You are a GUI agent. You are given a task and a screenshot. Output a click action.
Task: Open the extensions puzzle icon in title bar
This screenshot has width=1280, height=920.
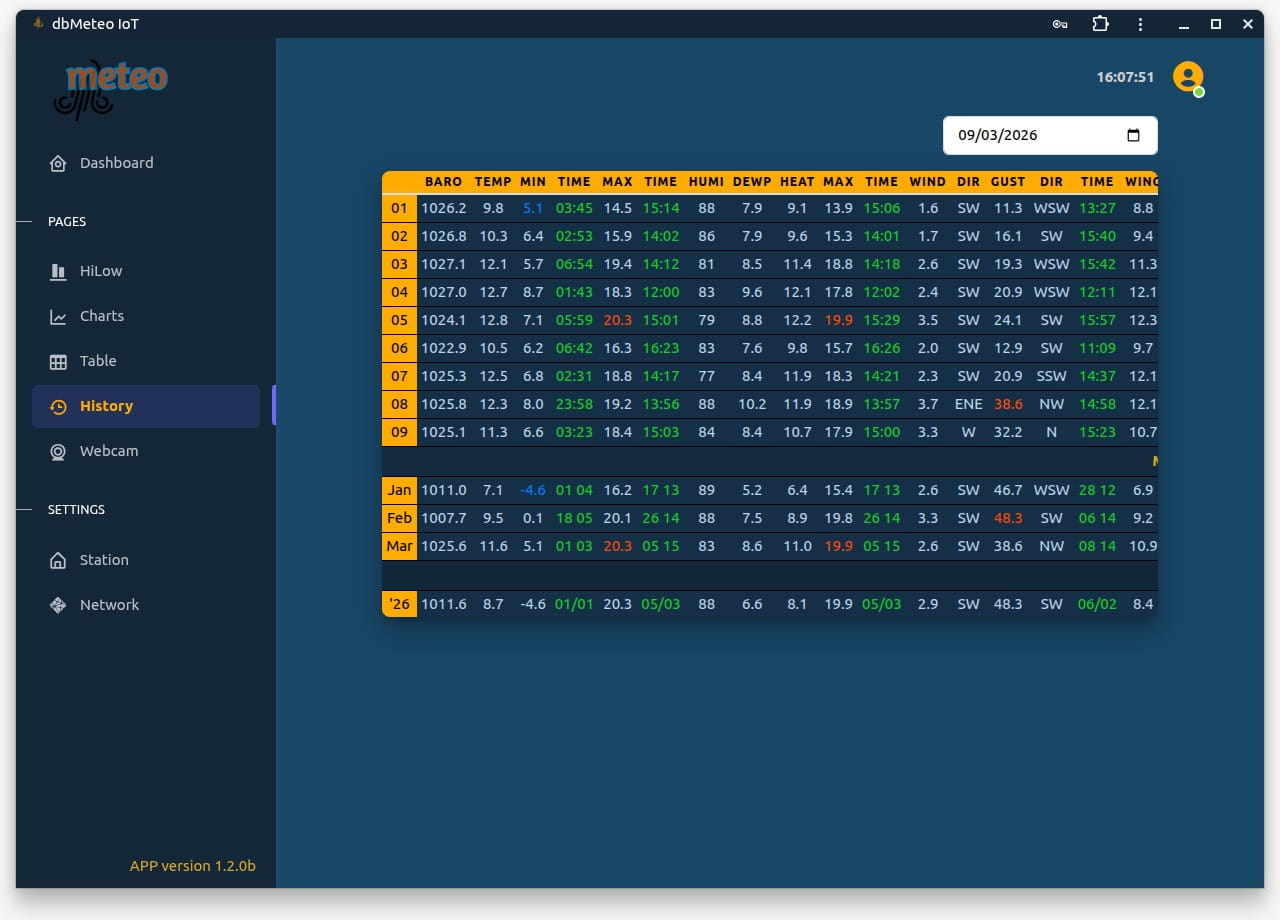[x=1100, y=24]
